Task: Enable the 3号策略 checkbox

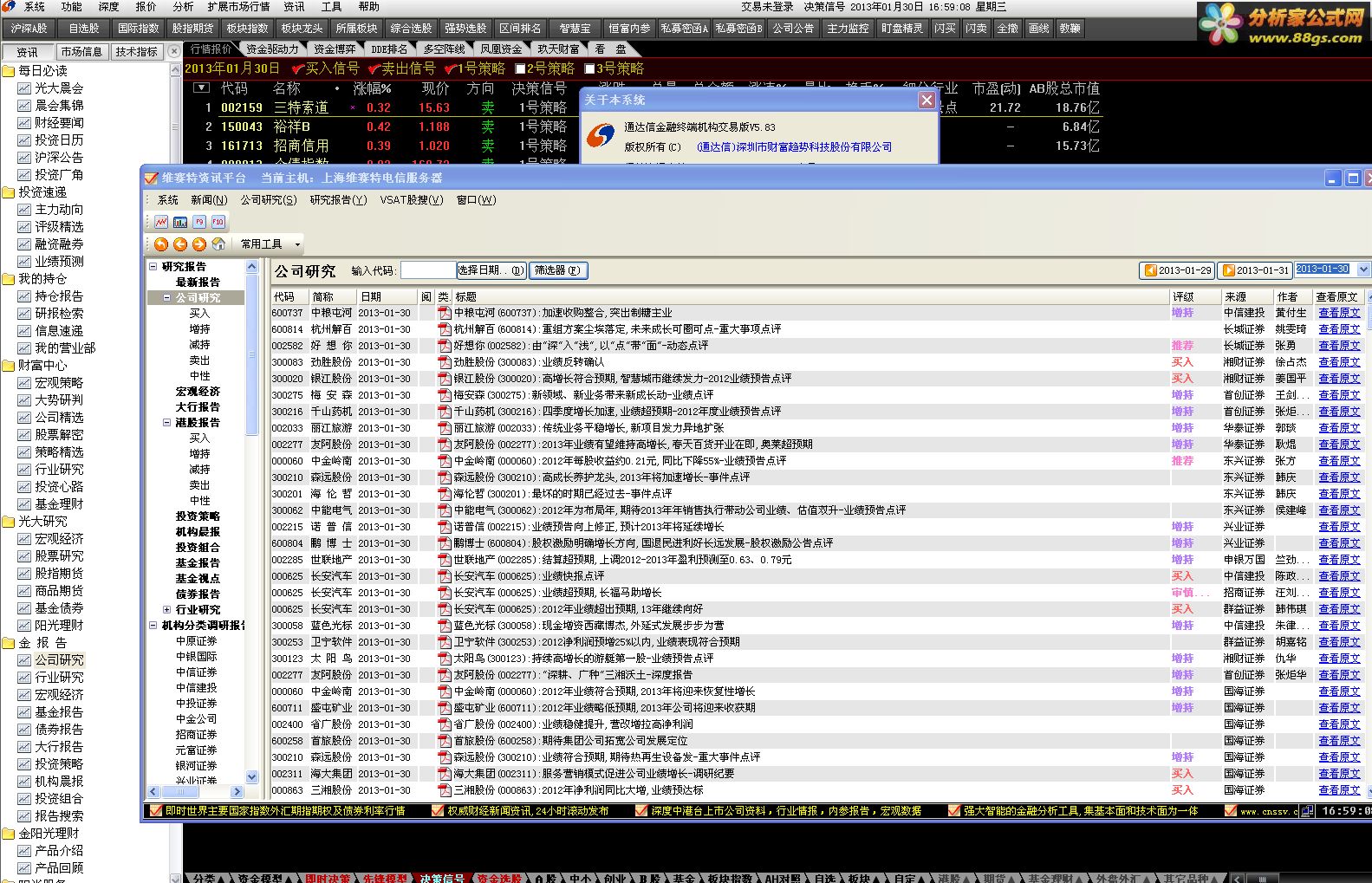Action: tap(589, 68)
